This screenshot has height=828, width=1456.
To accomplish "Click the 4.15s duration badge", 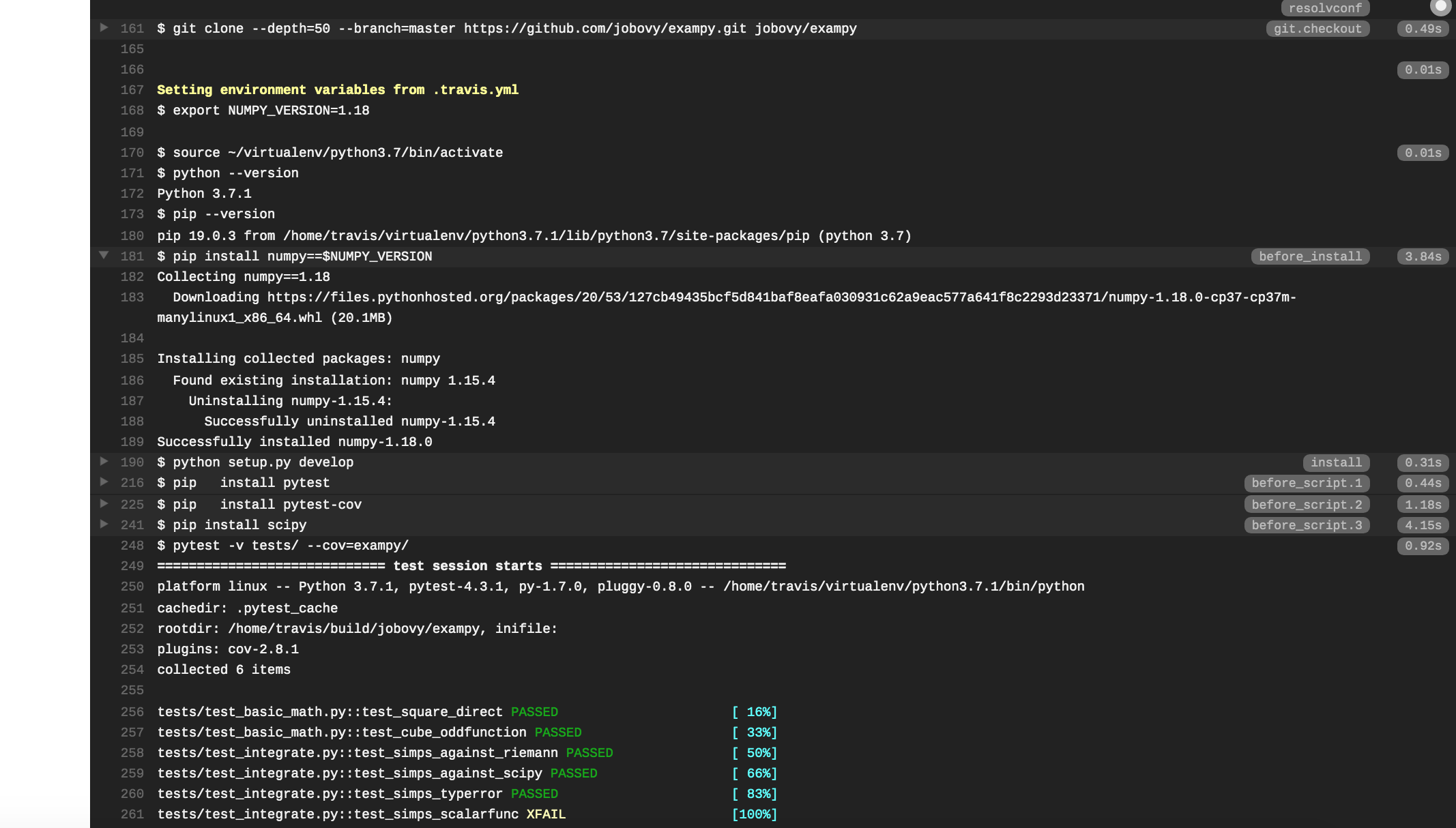I will [x=1423, y=525].
